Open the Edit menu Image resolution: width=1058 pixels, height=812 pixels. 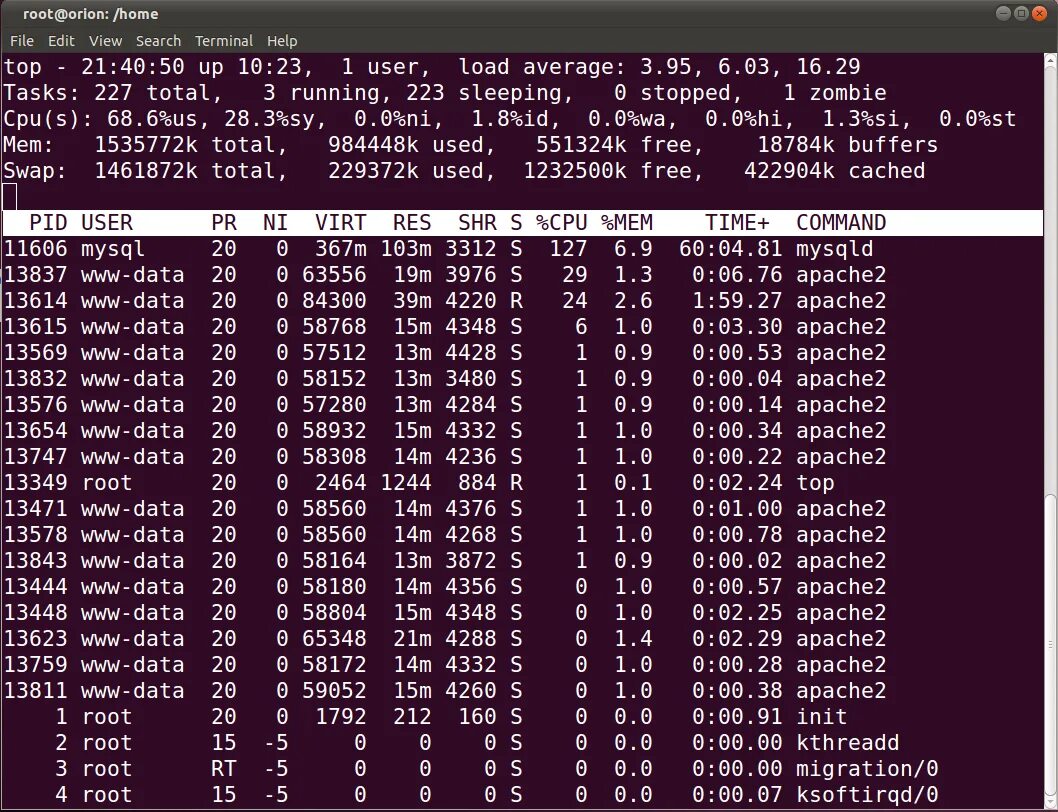[x=61, y=40]
